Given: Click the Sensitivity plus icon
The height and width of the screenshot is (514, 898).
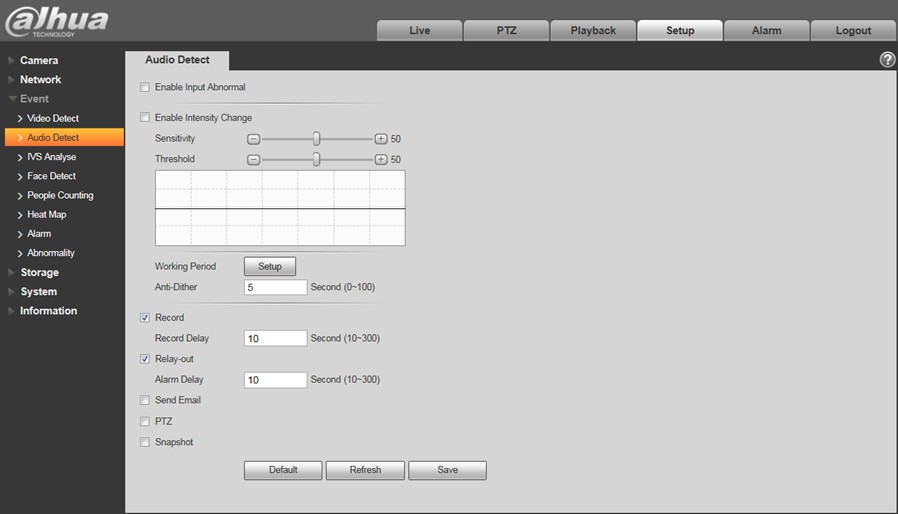Looking at the screenshot, I should (381, 139).
